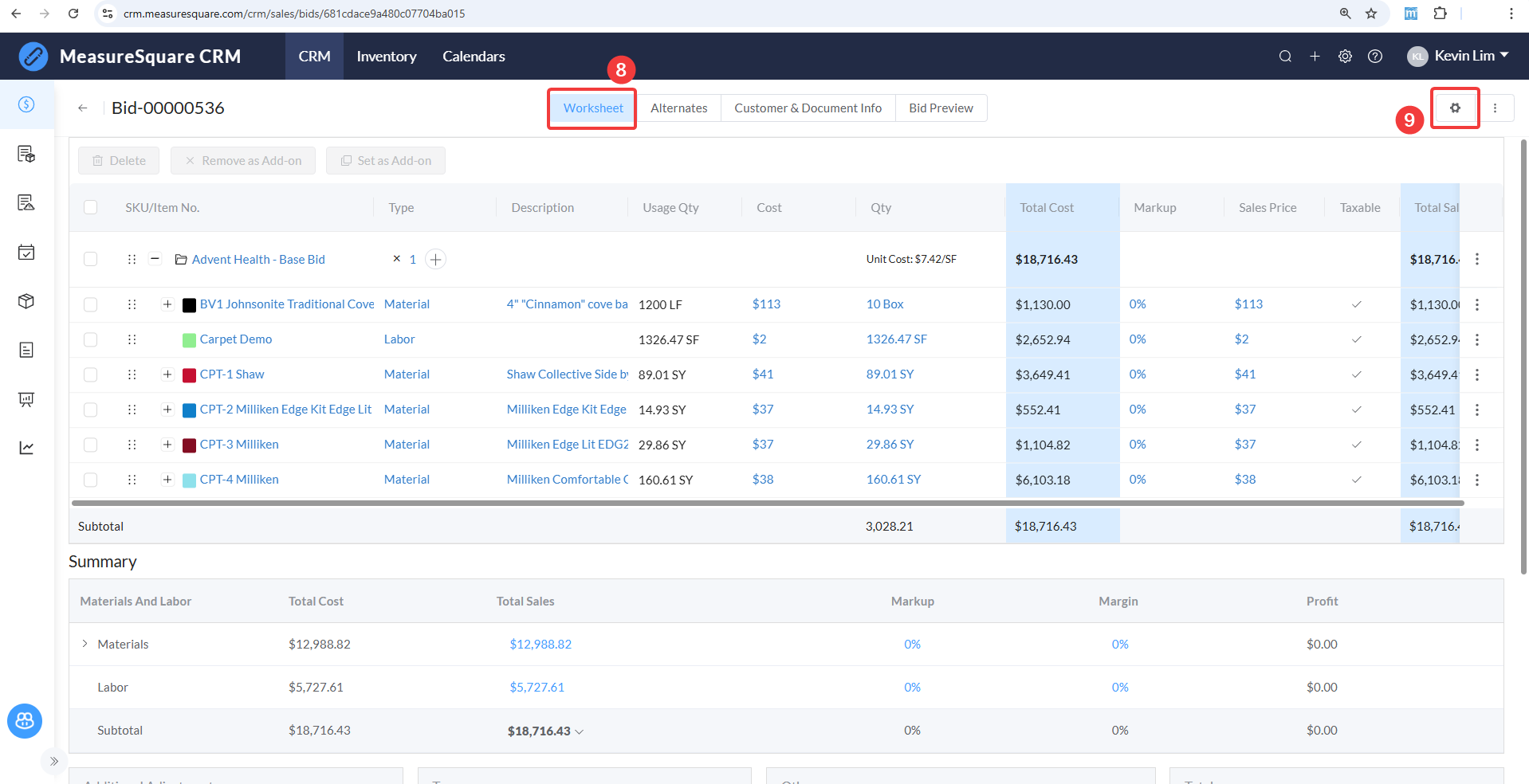Open the inventory box icon in sidebar
This screenshot has width=1529, height=784.
[26, 301]
